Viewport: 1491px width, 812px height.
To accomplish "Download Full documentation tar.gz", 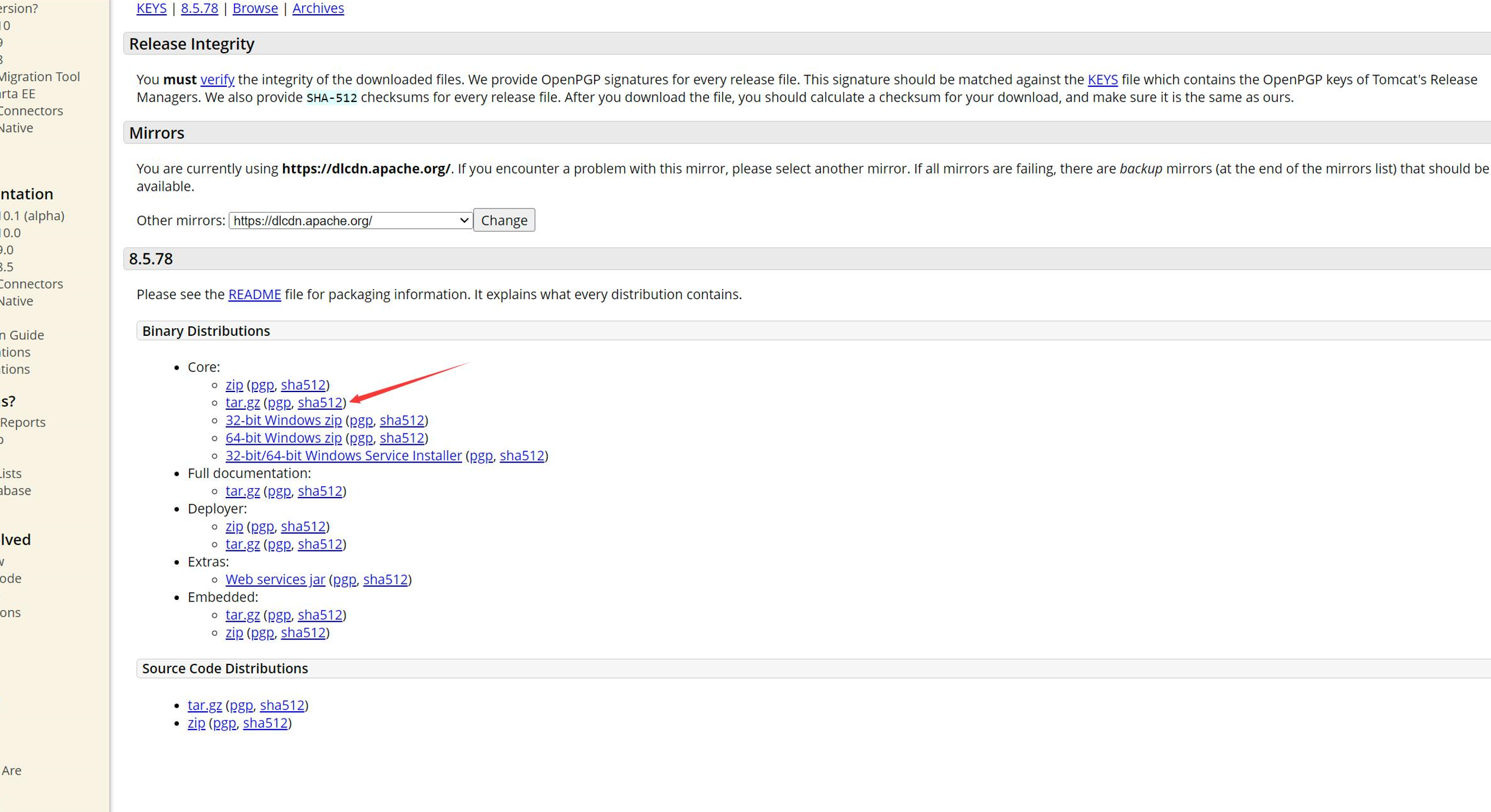I will click(242, 492).
